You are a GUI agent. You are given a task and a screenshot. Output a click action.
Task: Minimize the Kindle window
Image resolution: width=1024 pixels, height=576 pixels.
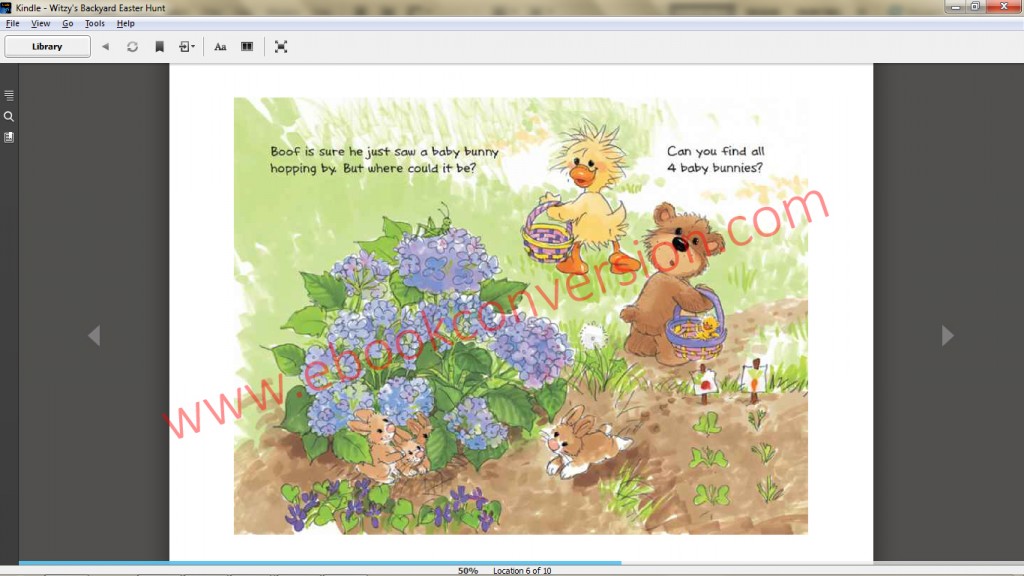click(955, 7)
